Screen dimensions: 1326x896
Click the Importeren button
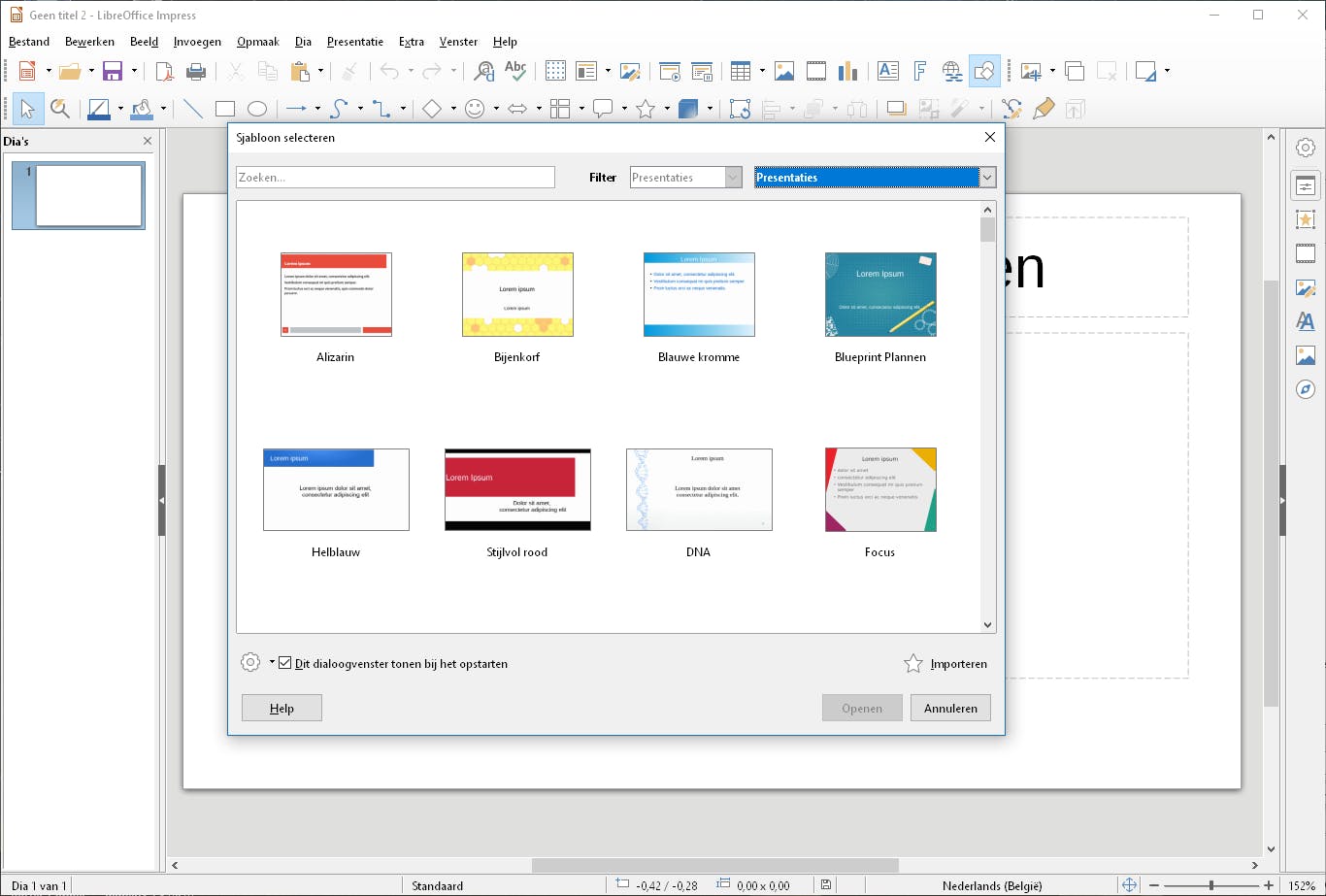tap(946, 664)
